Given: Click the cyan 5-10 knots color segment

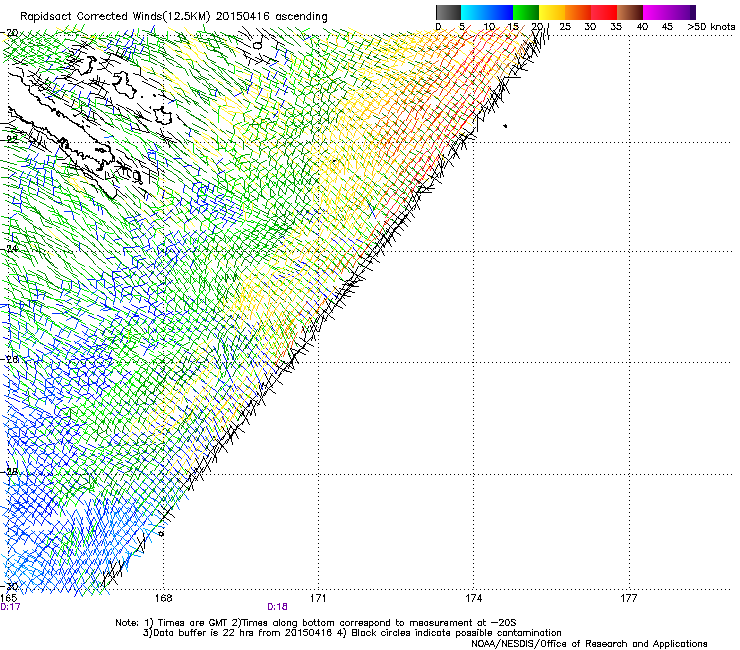Looking at the screenshot, I should click(x=474, y=12).
